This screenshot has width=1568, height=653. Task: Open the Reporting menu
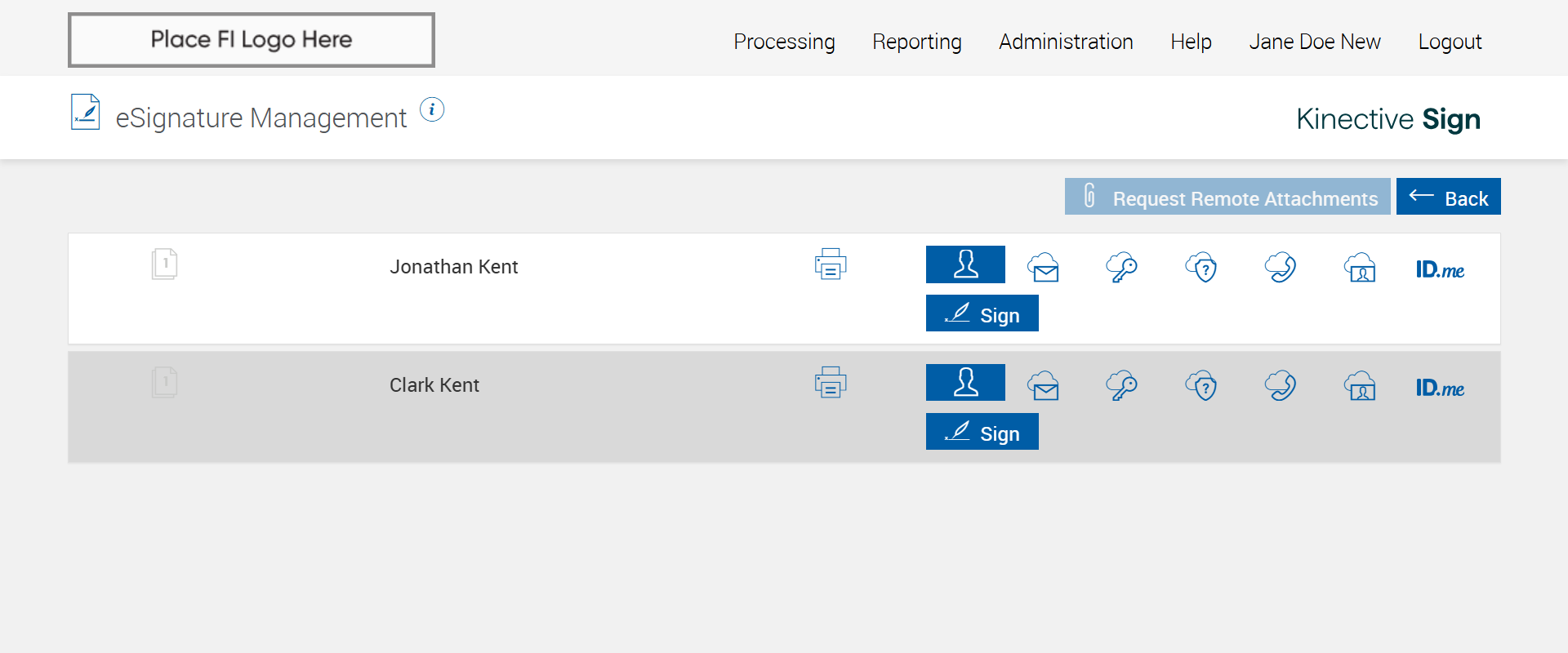(x=916, y=42)
